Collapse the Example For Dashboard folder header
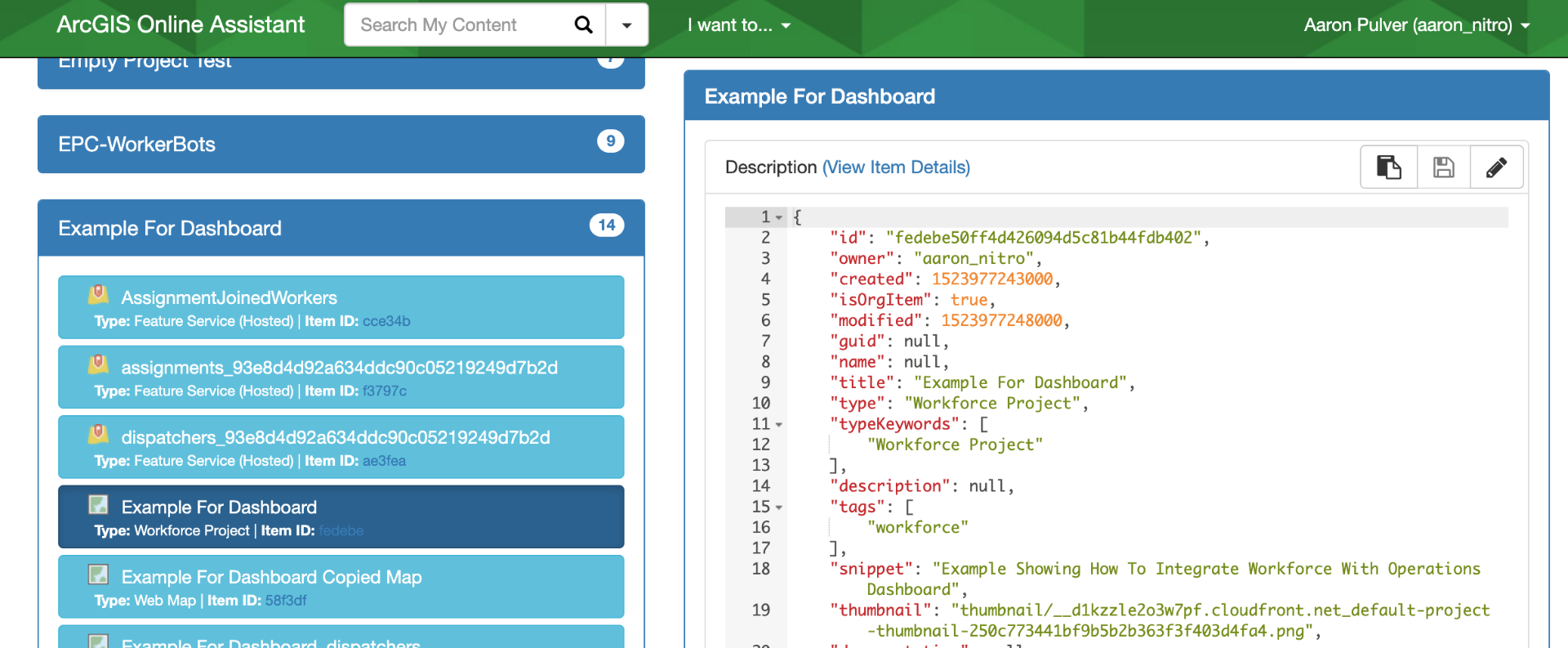The height and width of the screenshot is (648, 1568). [x=341, y=228]
